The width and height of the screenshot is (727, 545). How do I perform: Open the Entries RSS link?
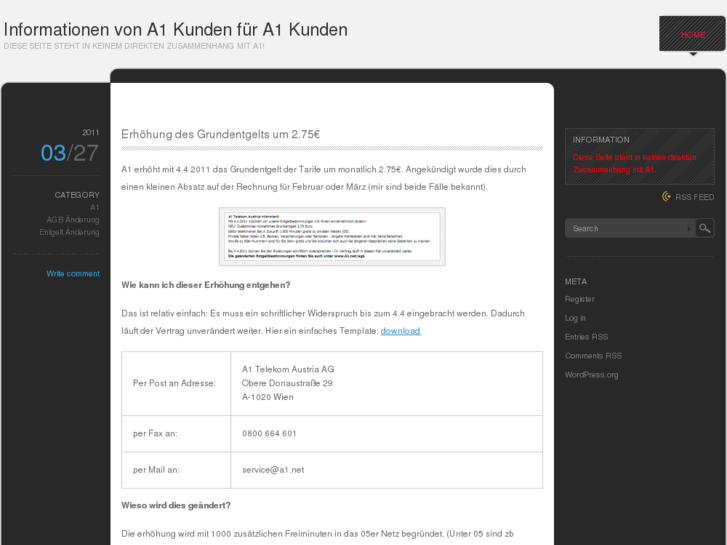(x=586, y=337)
